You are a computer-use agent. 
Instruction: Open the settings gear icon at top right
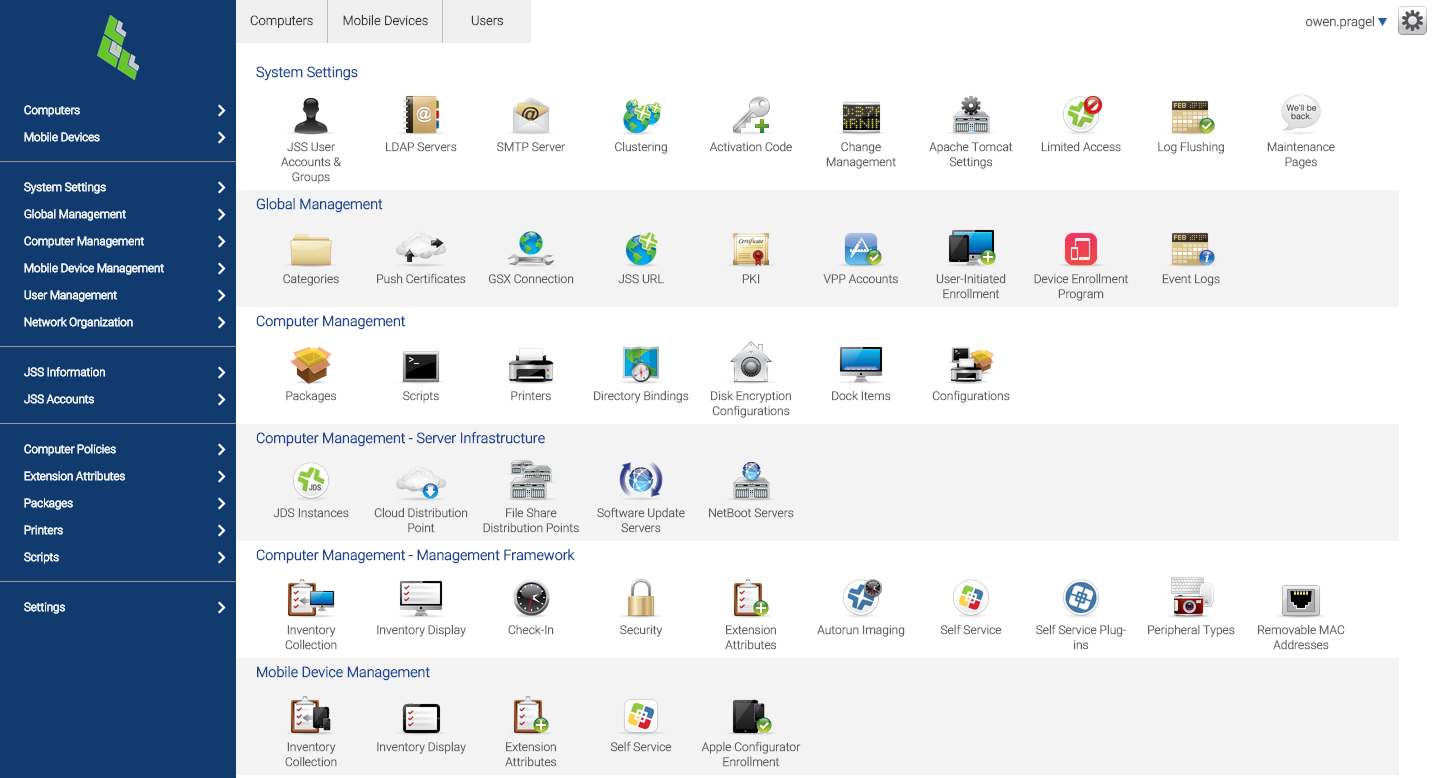[x=1412, y=21]
